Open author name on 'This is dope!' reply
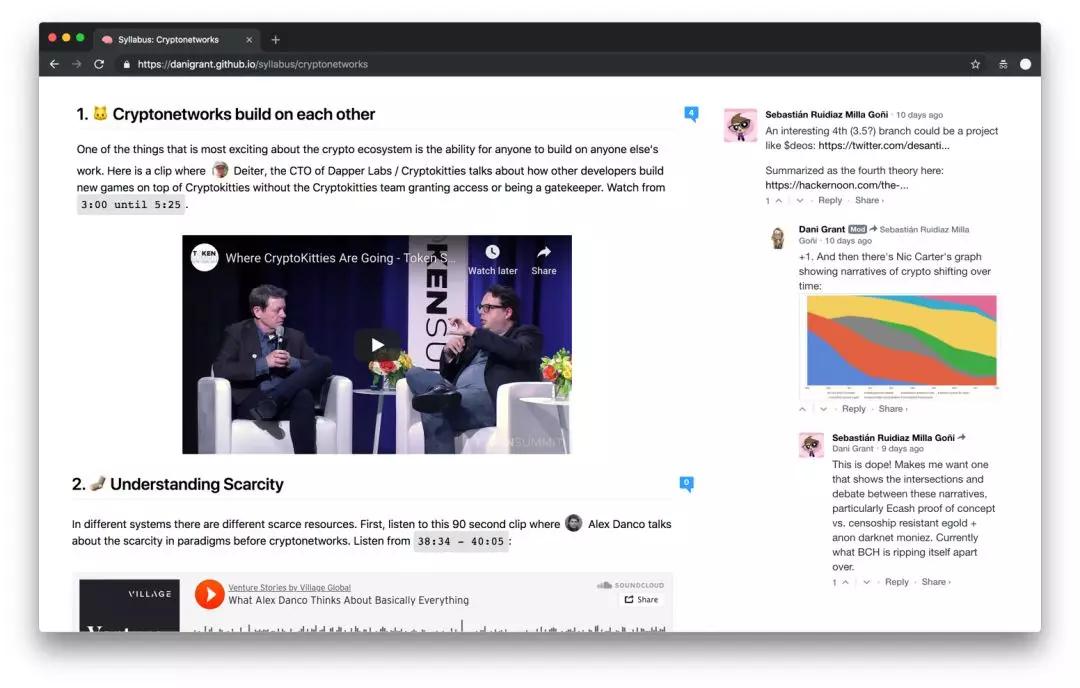This screenshot has height=688, width=1080. [893, 438]
